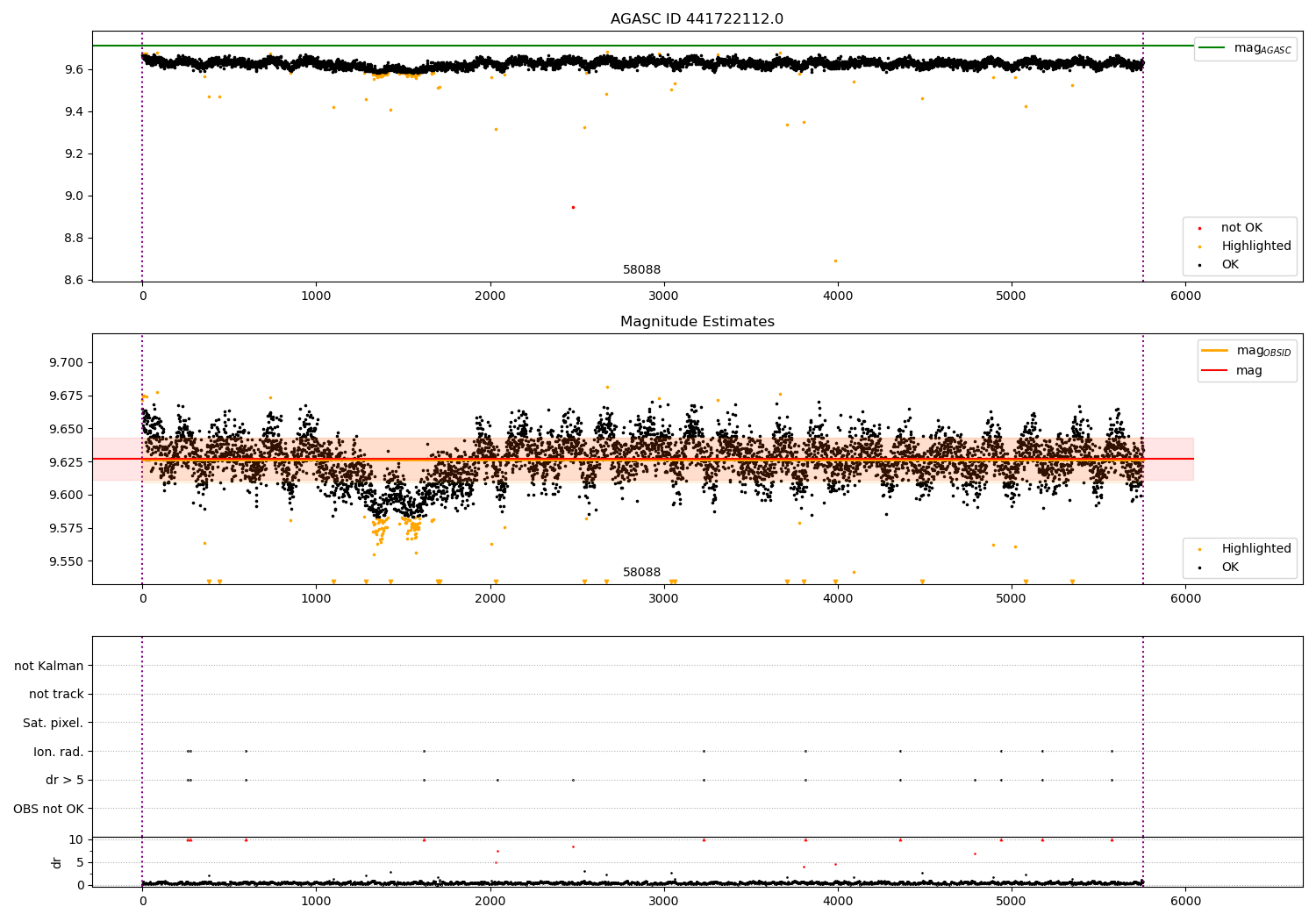Click the x-axis tick 6000 on the bottom plot

tap(1185, 901)
